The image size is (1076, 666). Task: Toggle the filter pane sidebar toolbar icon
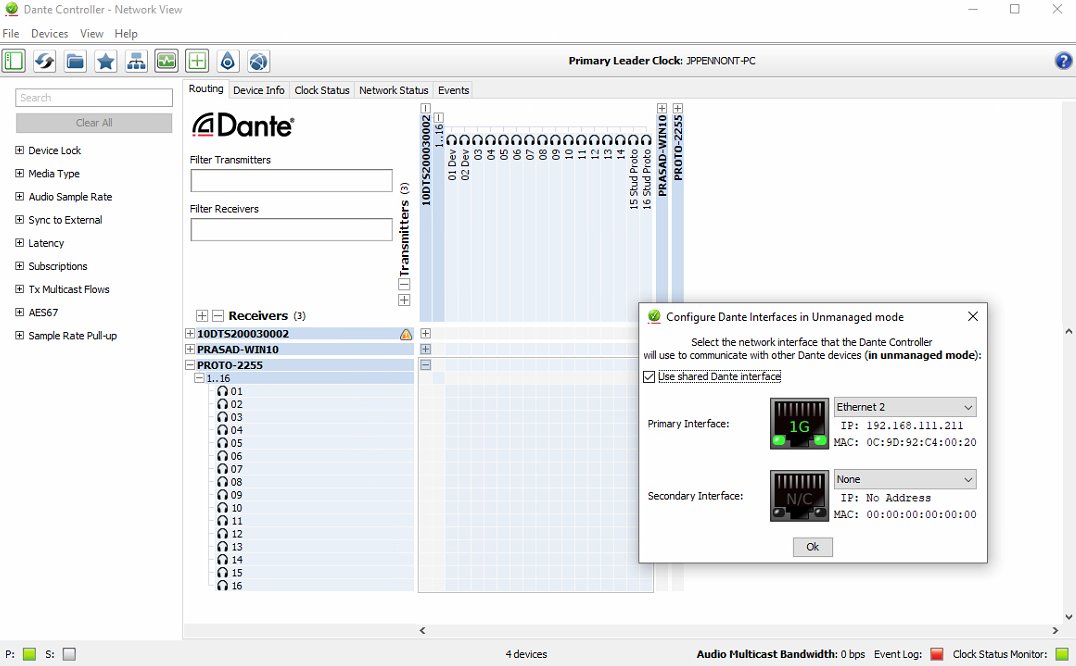(14, 61)
